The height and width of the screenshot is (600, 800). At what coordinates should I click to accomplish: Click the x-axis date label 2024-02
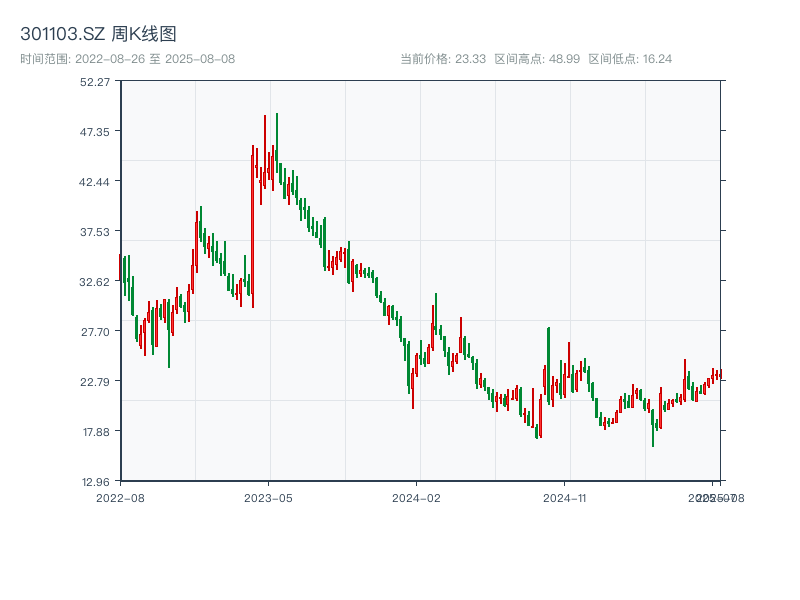point(416,498)
